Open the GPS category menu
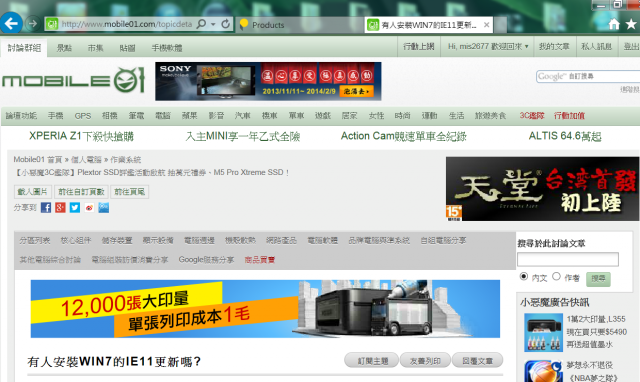The height and width of the screenshot is (382, 640). coord(83,116)
